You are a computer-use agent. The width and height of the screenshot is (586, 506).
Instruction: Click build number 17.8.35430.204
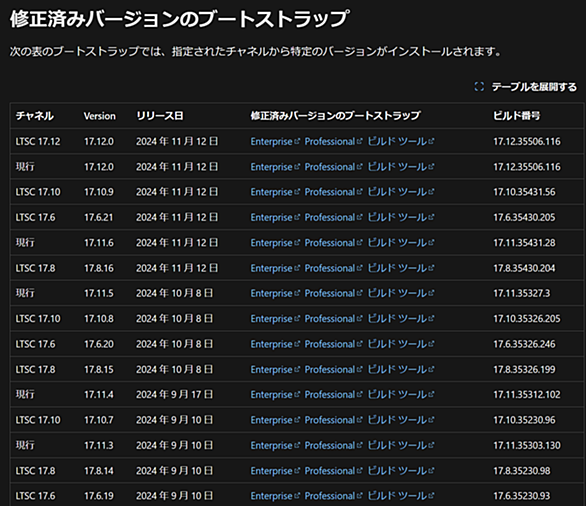[x=524, y=268]
